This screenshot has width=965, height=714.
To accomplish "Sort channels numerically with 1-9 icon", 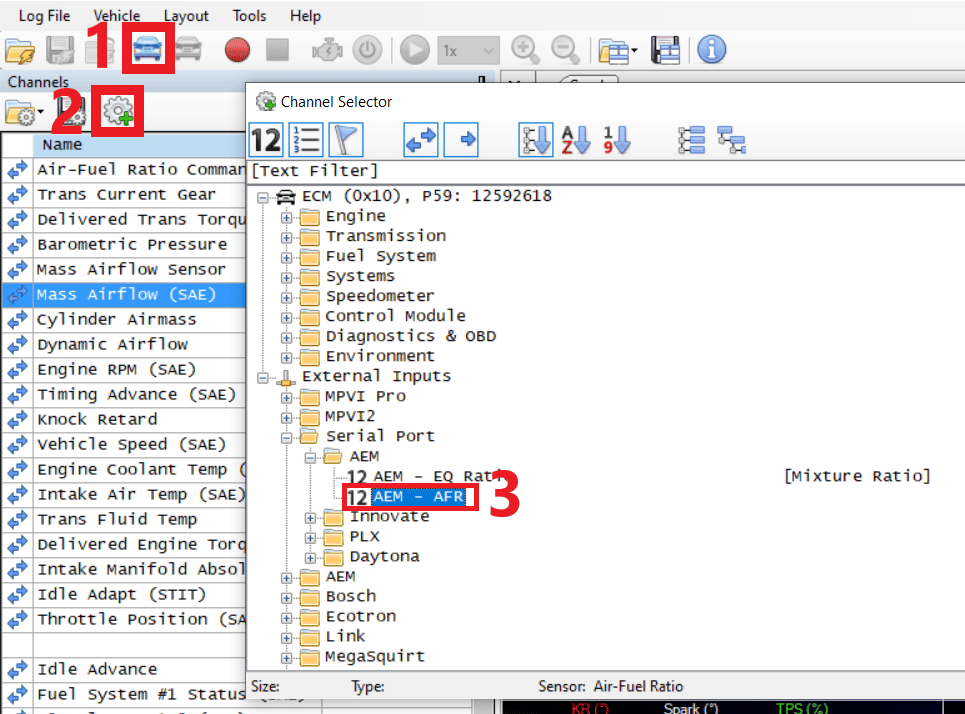I will (x=616, y=140).
